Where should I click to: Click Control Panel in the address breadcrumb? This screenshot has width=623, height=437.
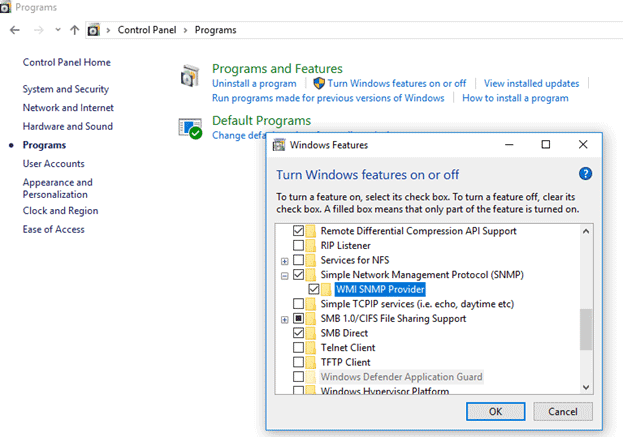[147, 30]
